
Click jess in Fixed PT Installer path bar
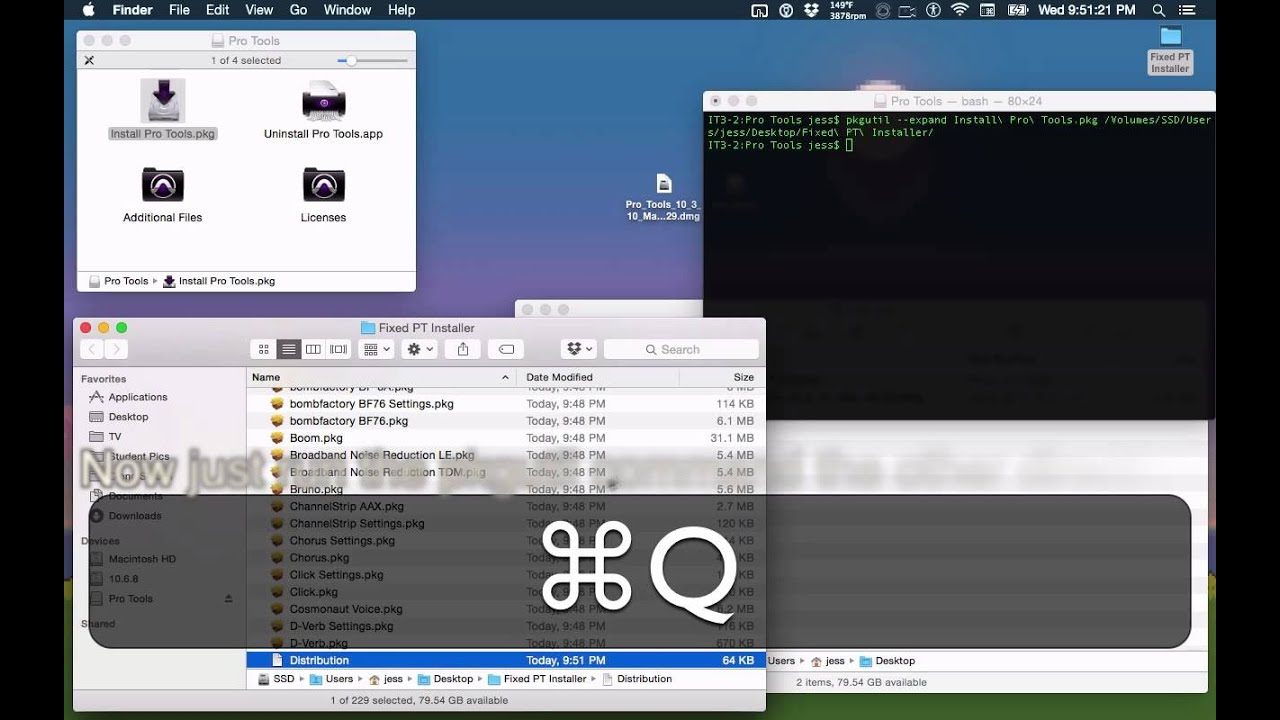(x=385, y=679)
